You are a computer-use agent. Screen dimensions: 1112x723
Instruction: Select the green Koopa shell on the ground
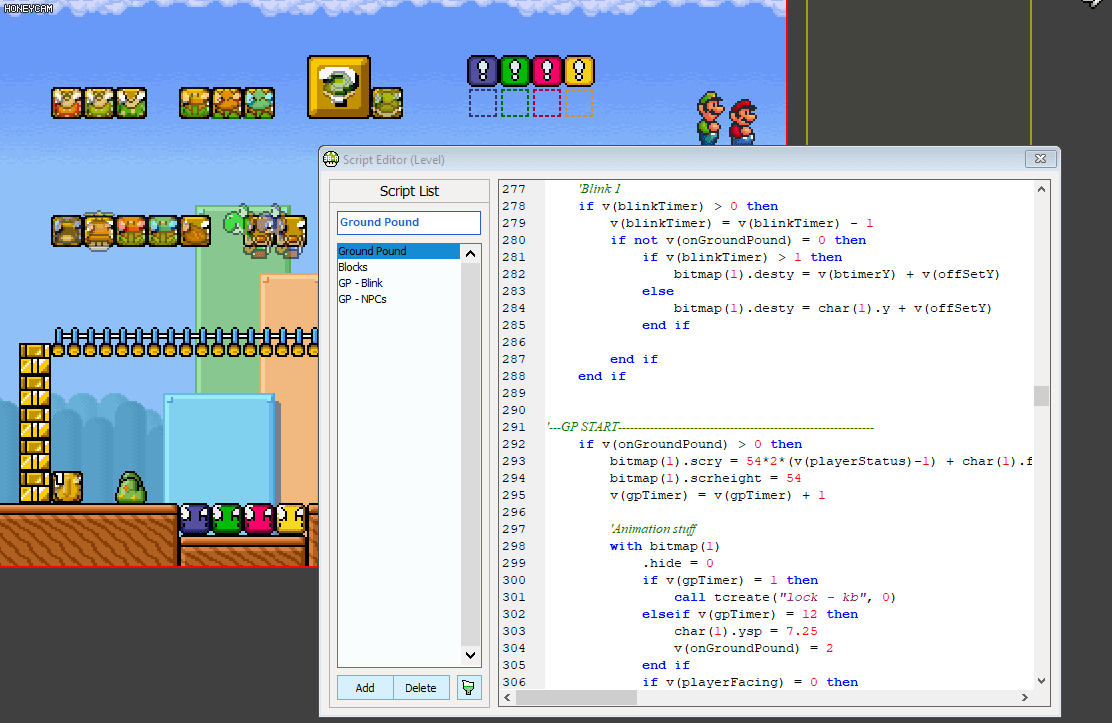[131, 487]
